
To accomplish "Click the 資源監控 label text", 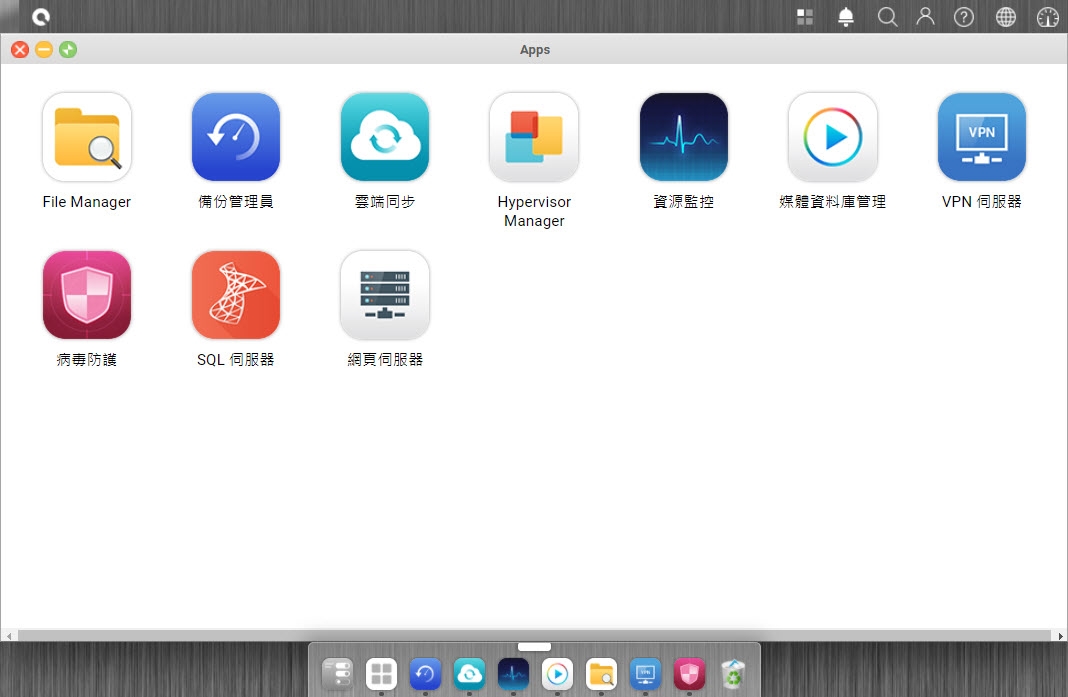I will (x=683, y=202).
